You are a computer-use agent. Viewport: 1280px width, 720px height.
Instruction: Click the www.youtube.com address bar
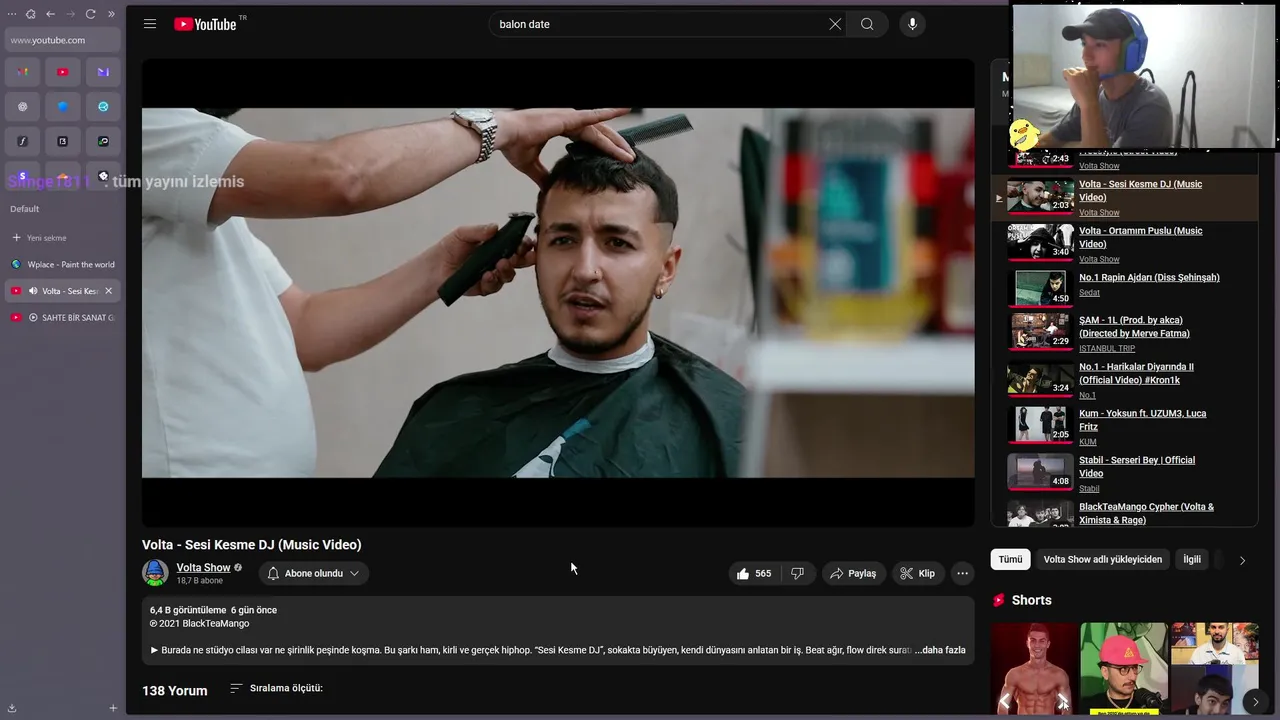62,40
